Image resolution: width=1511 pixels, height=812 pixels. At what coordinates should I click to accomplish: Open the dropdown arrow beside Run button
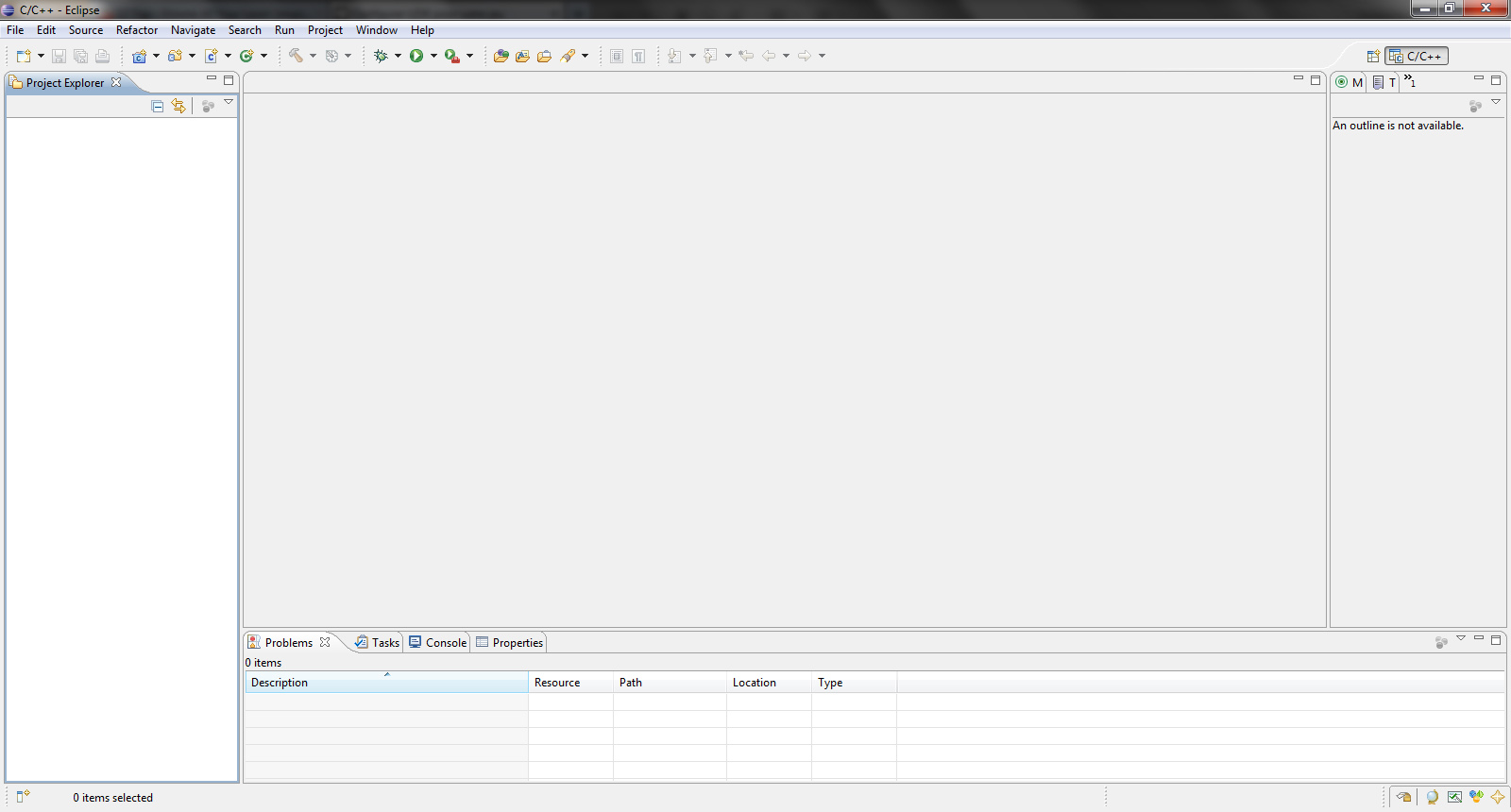[x=434, y=56]
